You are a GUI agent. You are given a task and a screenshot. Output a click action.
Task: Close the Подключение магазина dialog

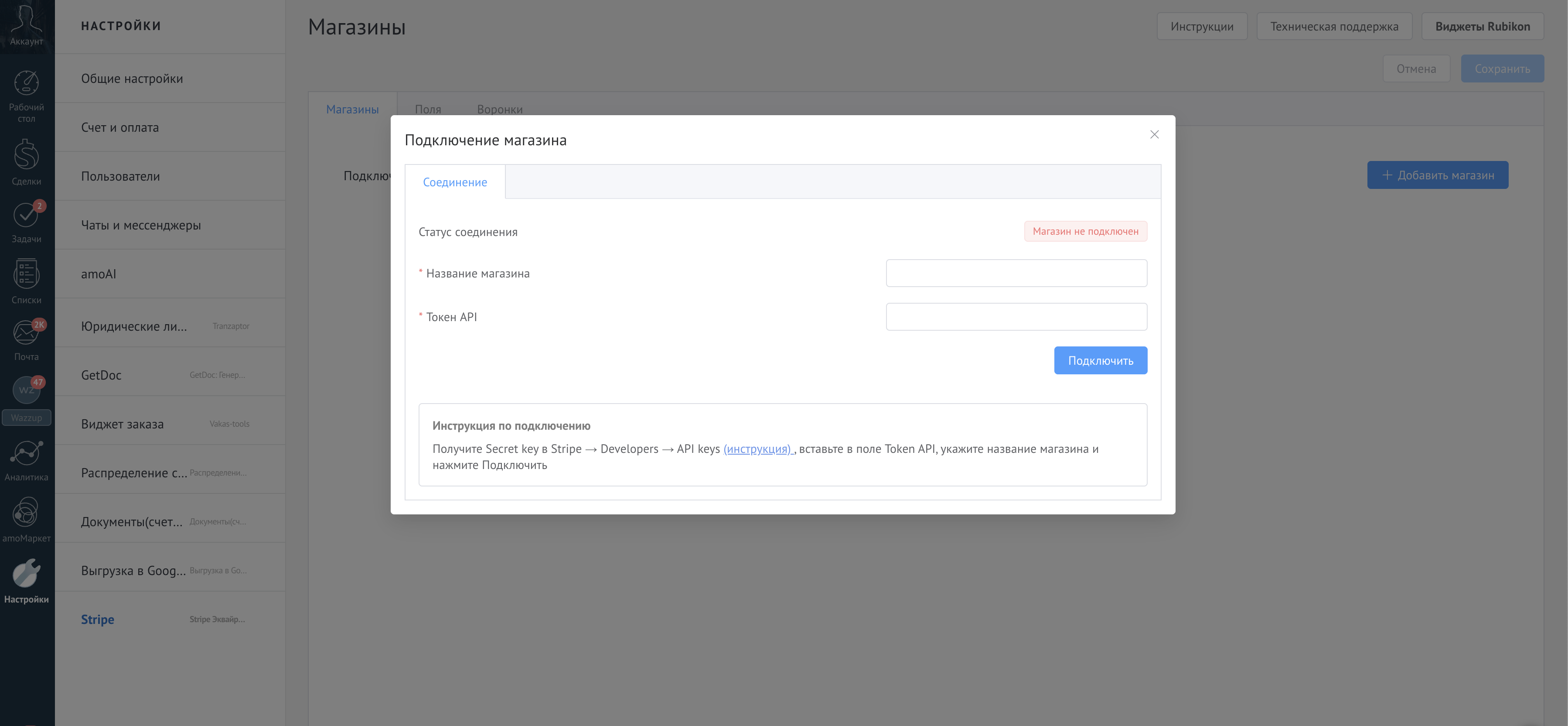click(x=1154, y=135)
